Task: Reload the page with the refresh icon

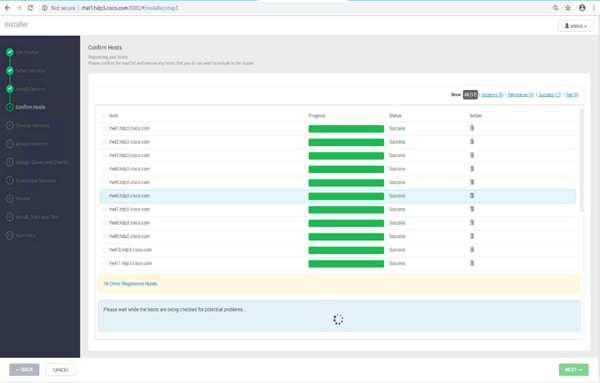Action: 30,8
